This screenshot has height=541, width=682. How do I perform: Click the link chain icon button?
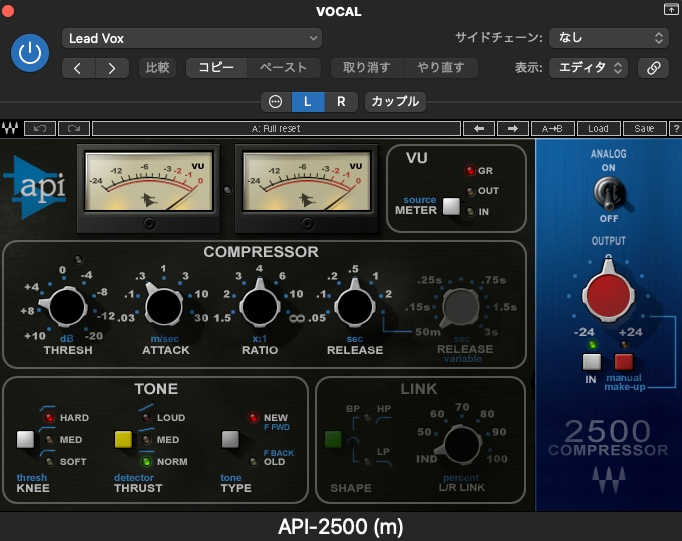point(653,68)
